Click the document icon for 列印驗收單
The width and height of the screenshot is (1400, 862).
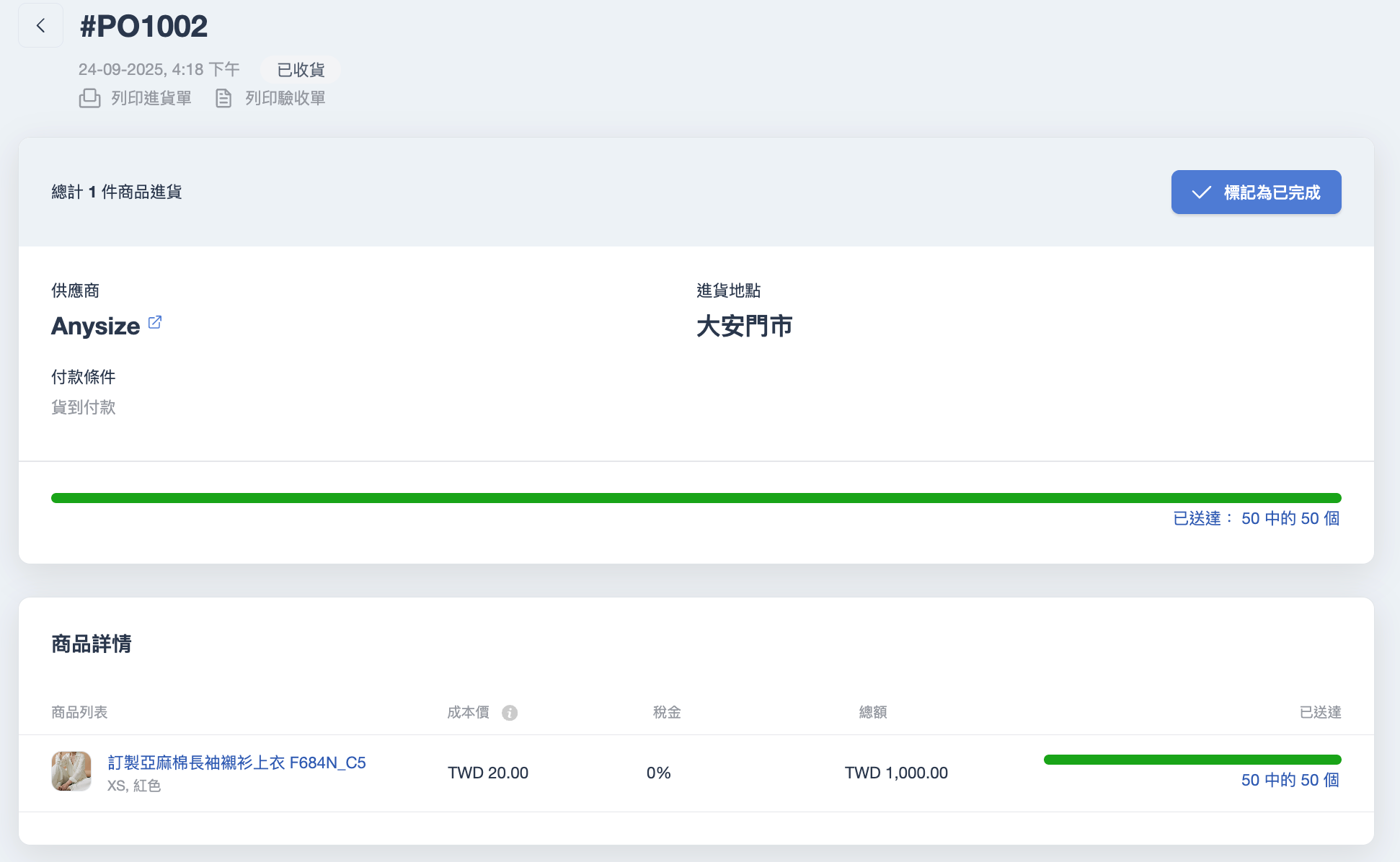pos(223,98)
